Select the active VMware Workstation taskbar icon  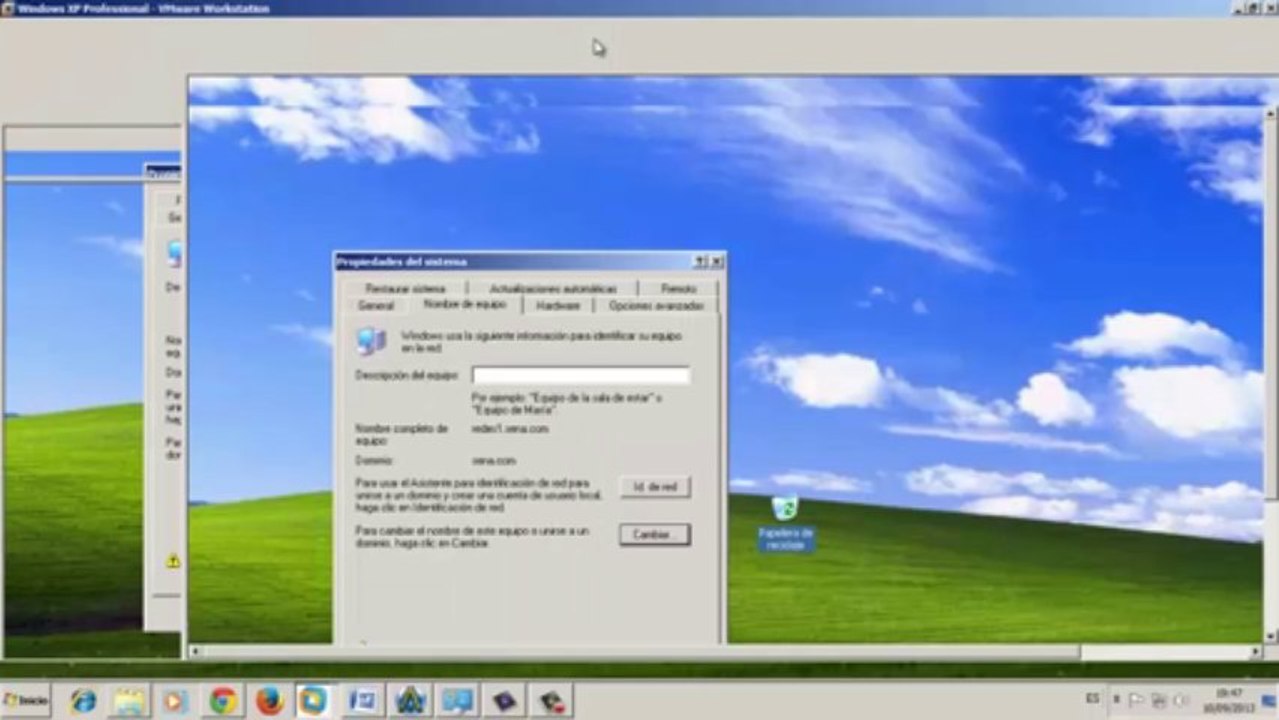coord(313,701)
